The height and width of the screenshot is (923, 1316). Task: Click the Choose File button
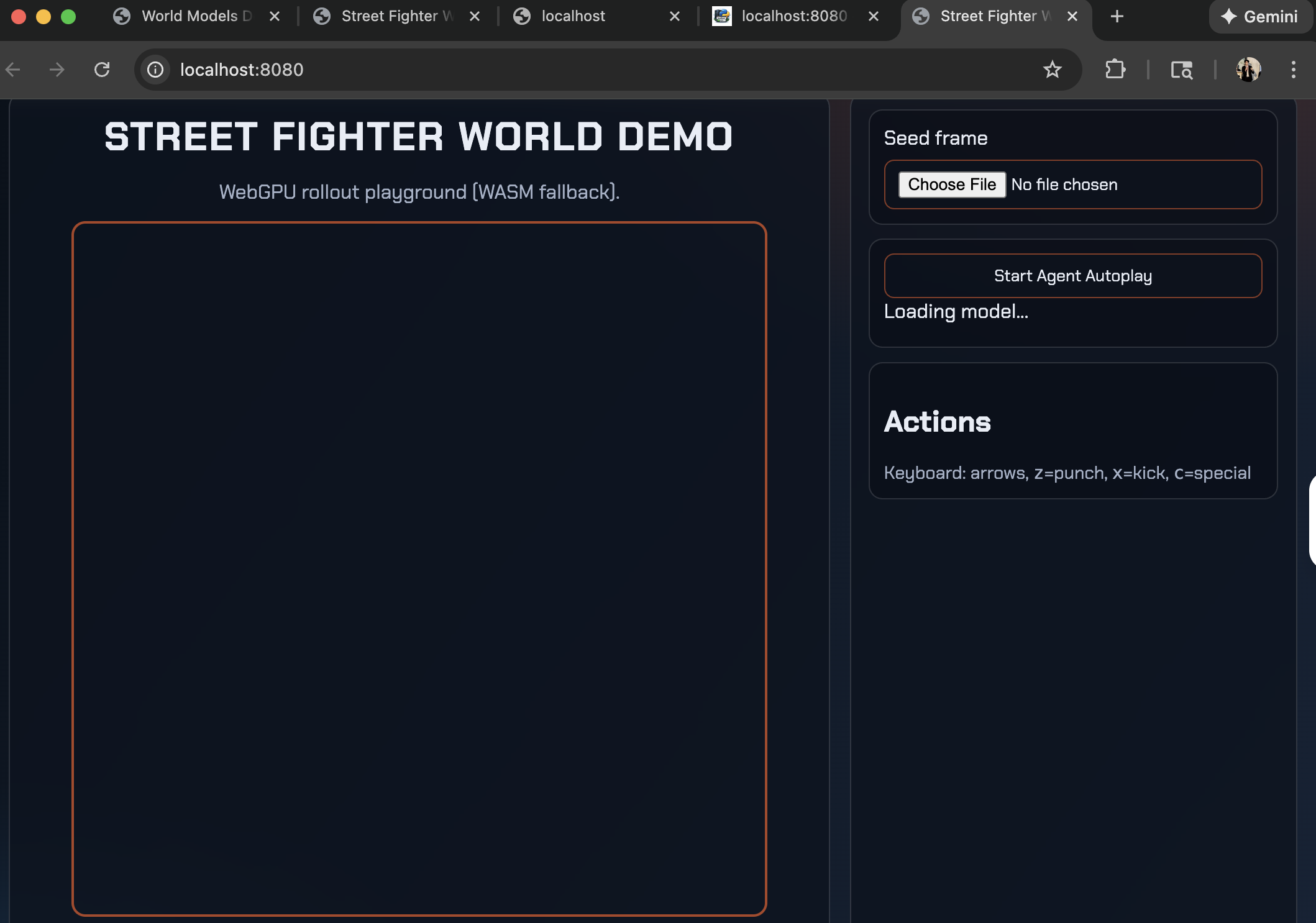tap(952, 184)
